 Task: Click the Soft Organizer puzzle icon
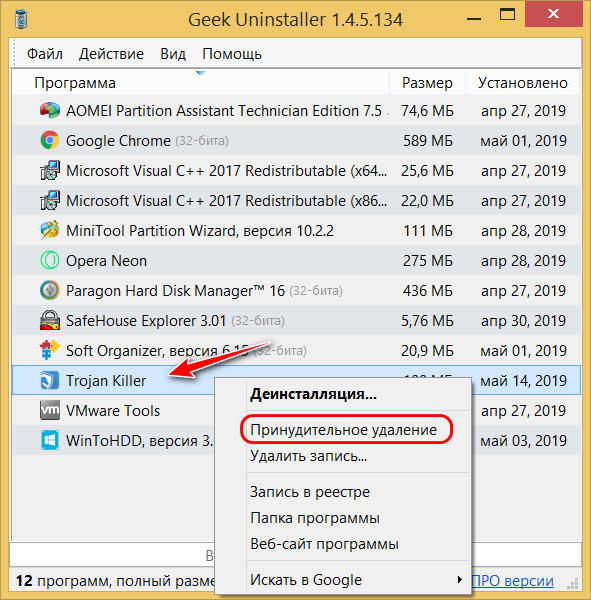[x=50, y=351]
